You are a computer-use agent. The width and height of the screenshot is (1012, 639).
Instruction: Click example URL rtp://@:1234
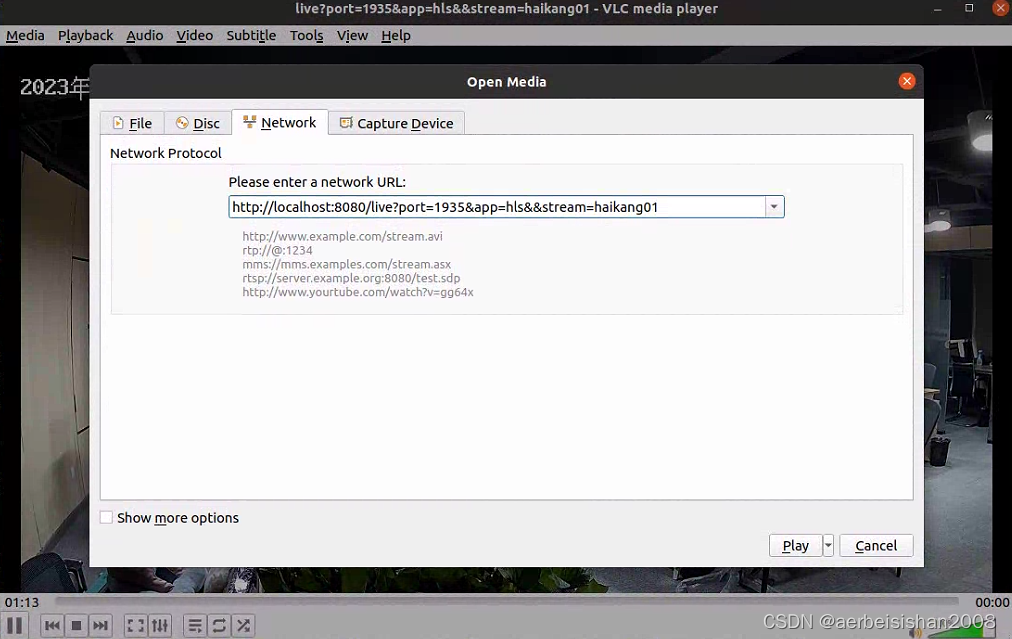coord(277,250)
